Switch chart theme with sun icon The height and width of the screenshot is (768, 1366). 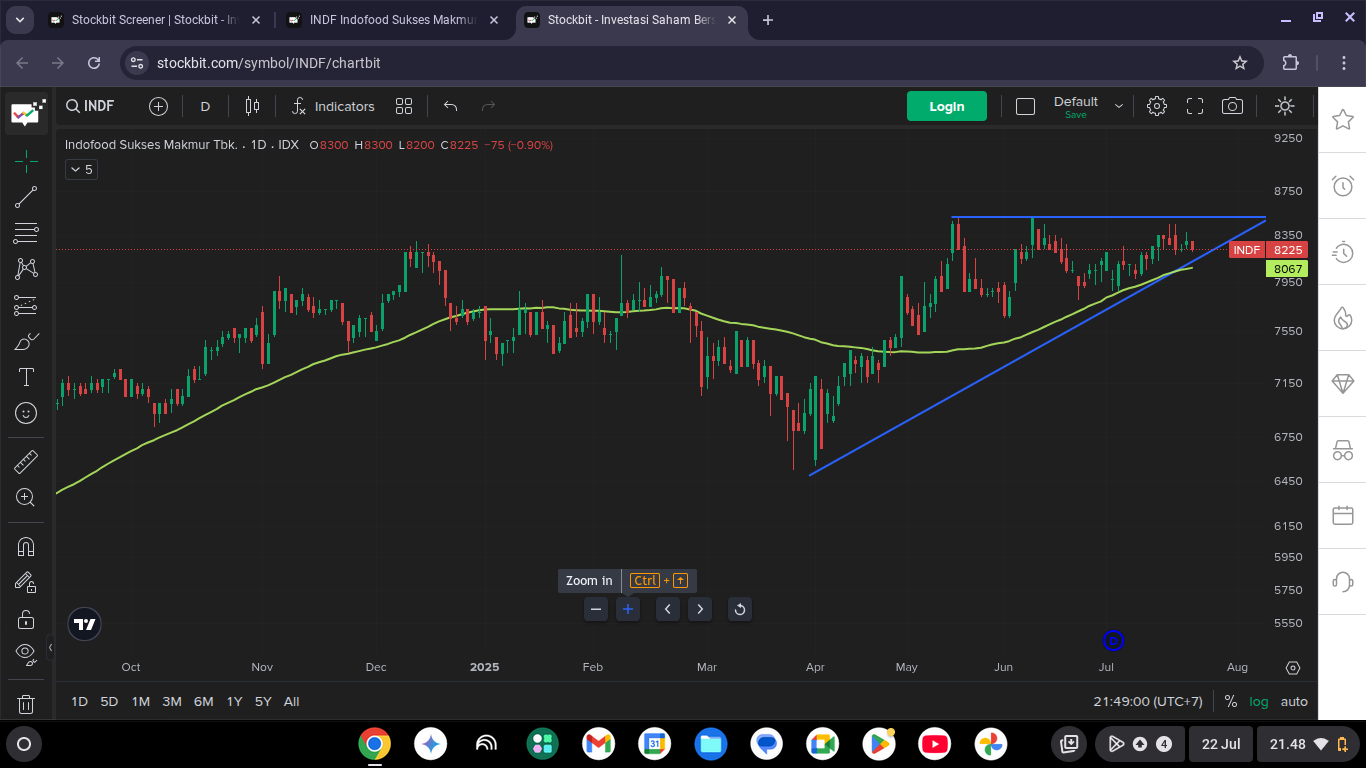(1285, 106)
